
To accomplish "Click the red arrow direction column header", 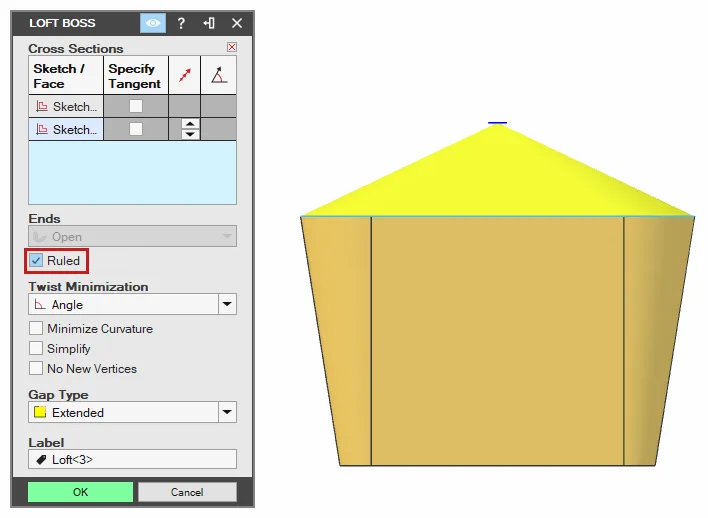I will tap(185, 75).
